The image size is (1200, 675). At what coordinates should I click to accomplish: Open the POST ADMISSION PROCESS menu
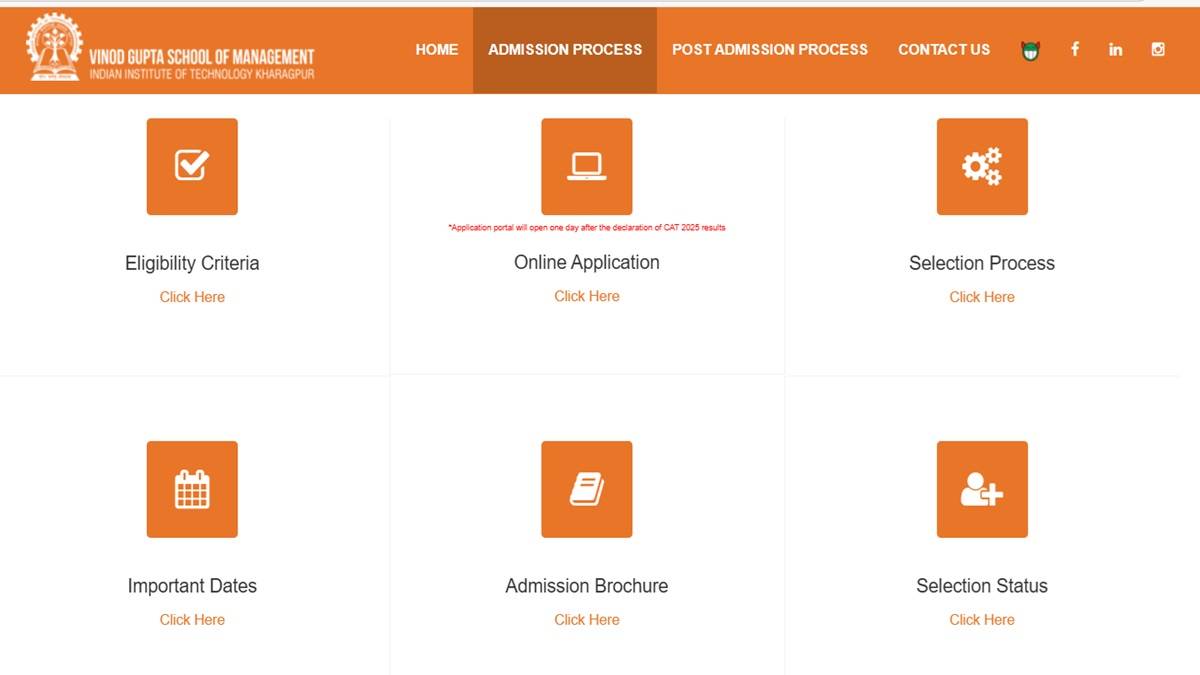pos(770,49)
